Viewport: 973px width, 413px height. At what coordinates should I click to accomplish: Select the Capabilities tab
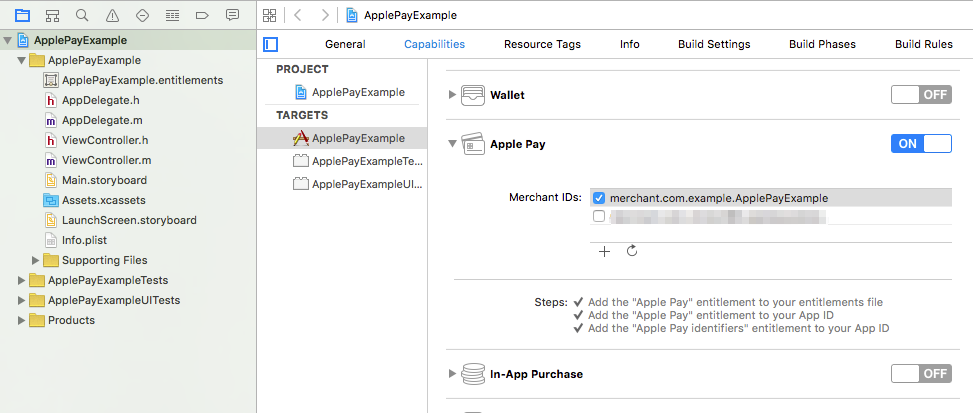coord(434,44)
